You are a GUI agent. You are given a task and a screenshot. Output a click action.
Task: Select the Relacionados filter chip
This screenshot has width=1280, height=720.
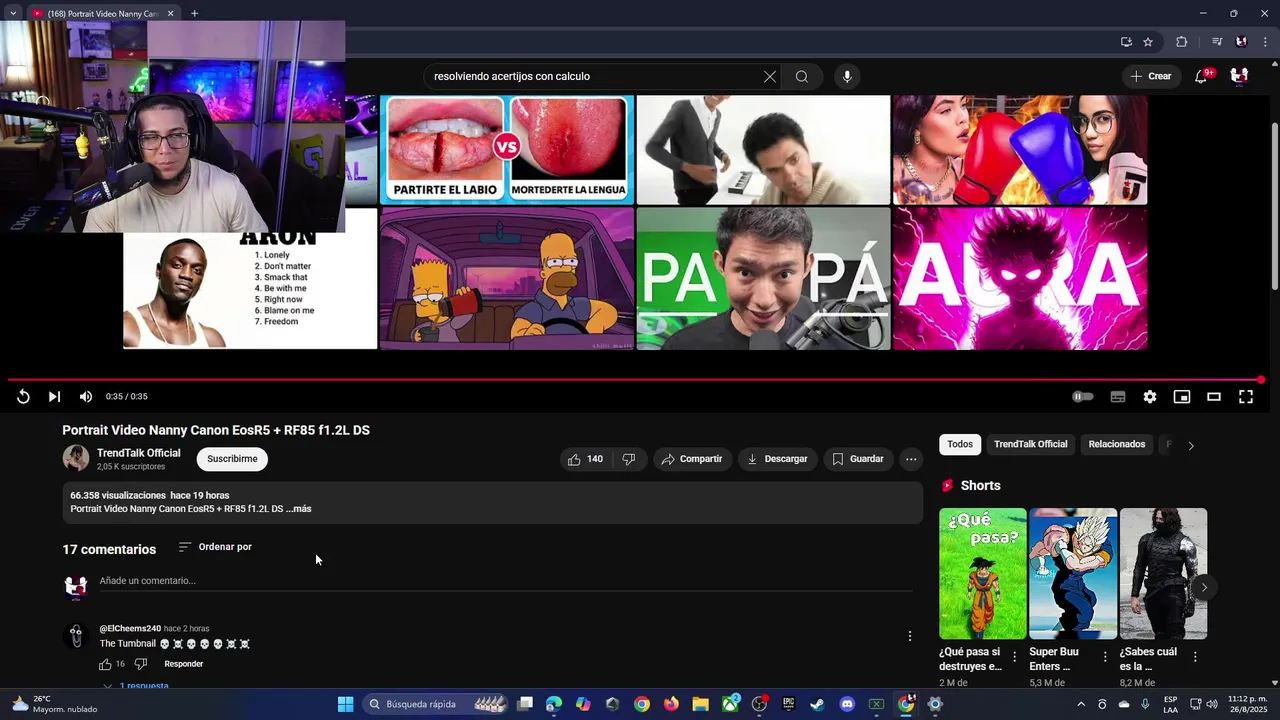(1117, 445)
